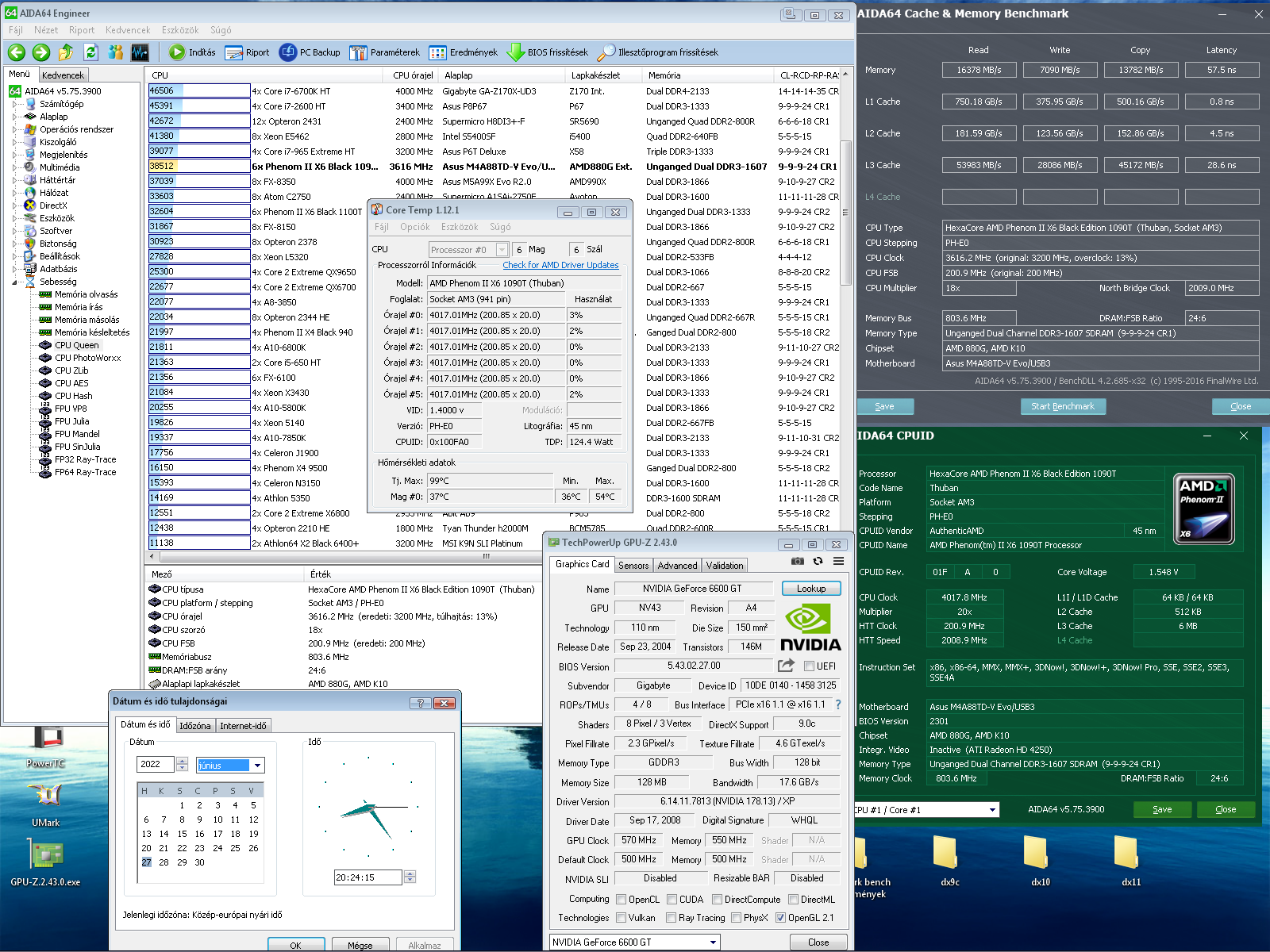The height and width of the screenshot is (952, 1270).
Task: Open the dx10 desktop folder
Action: coord(1040,861)
